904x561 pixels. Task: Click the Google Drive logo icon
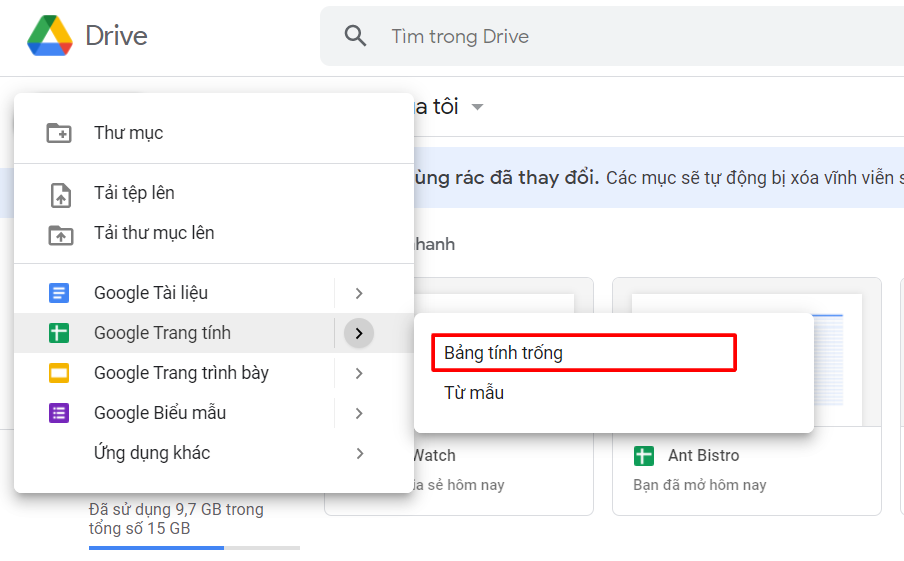[50, 36]
